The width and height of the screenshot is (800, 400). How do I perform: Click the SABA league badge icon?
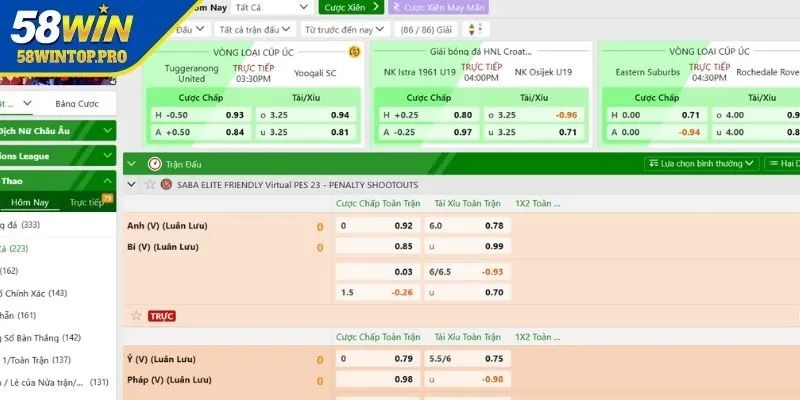[x=168, y=185]
